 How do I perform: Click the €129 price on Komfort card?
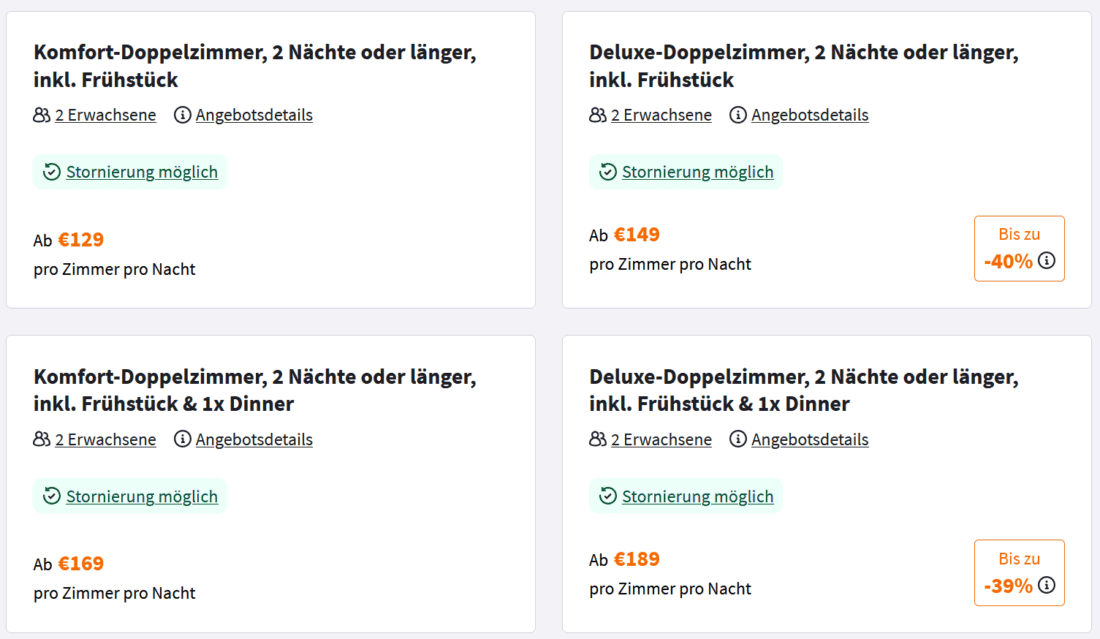(x=81, y=240)
